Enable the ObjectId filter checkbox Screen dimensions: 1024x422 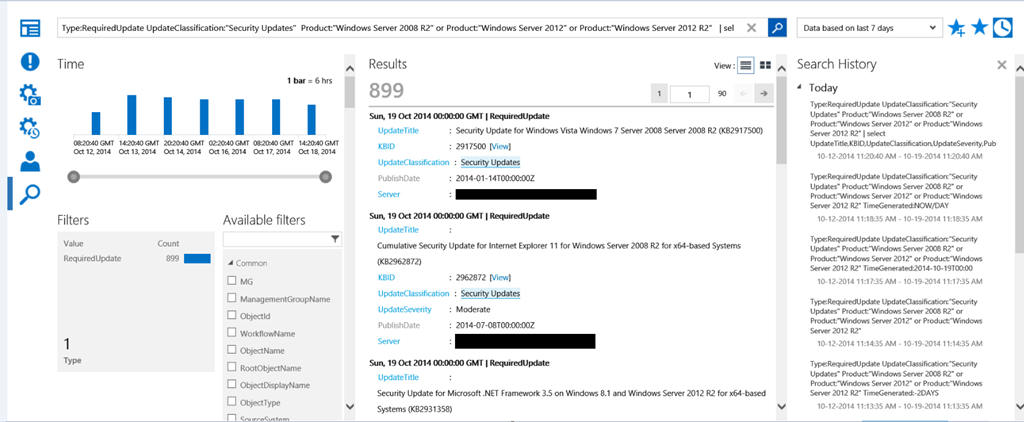click(x=232, y=316)
